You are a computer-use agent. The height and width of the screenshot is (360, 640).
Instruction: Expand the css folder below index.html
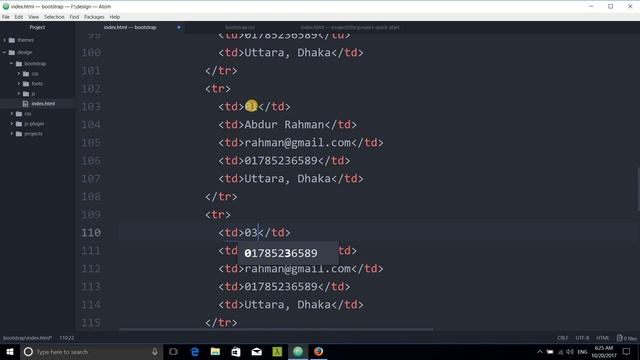(x=12, y=114)
